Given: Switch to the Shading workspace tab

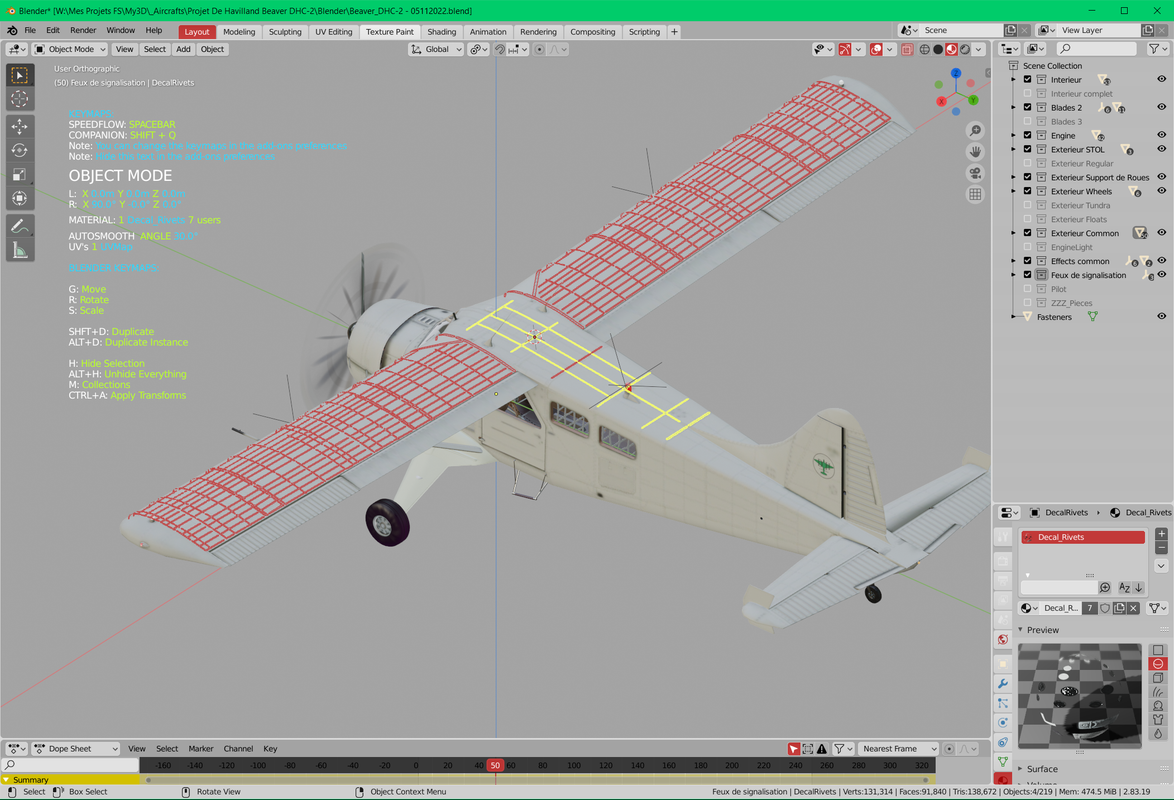Looking at the screenshot, I should (x=442, y=31).
